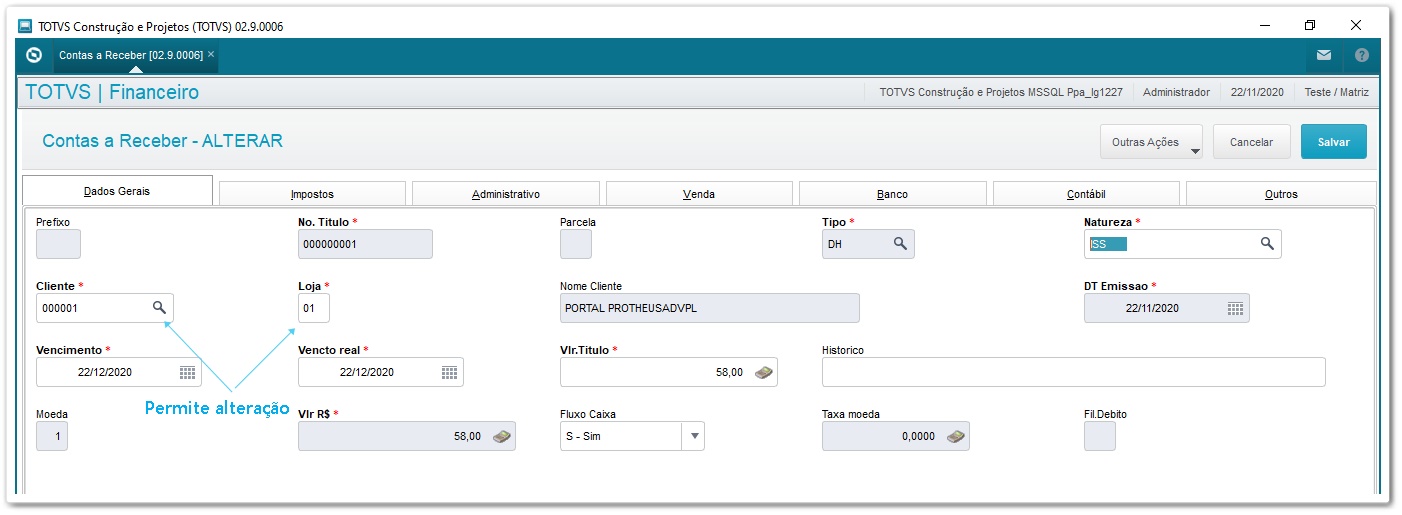1402x515 pixels.
Task: Click TOTVS Construção e Projetos MSSQL environment label
Action: pos(1001,92)
